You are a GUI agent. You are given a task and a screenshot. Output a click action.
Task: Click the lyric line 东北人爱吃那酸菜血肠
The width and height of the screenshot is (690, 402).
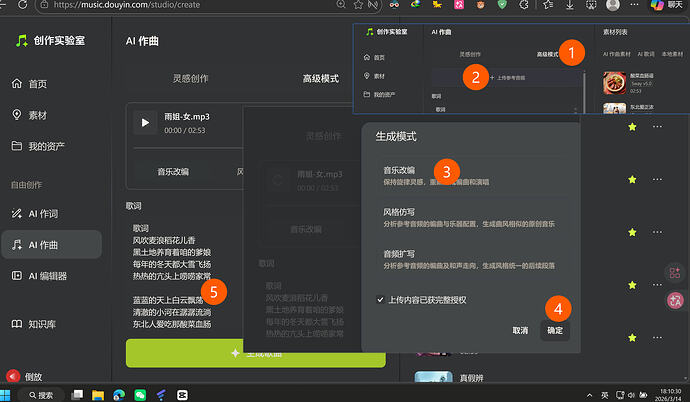pyautogui.click(x=172, y=324)
